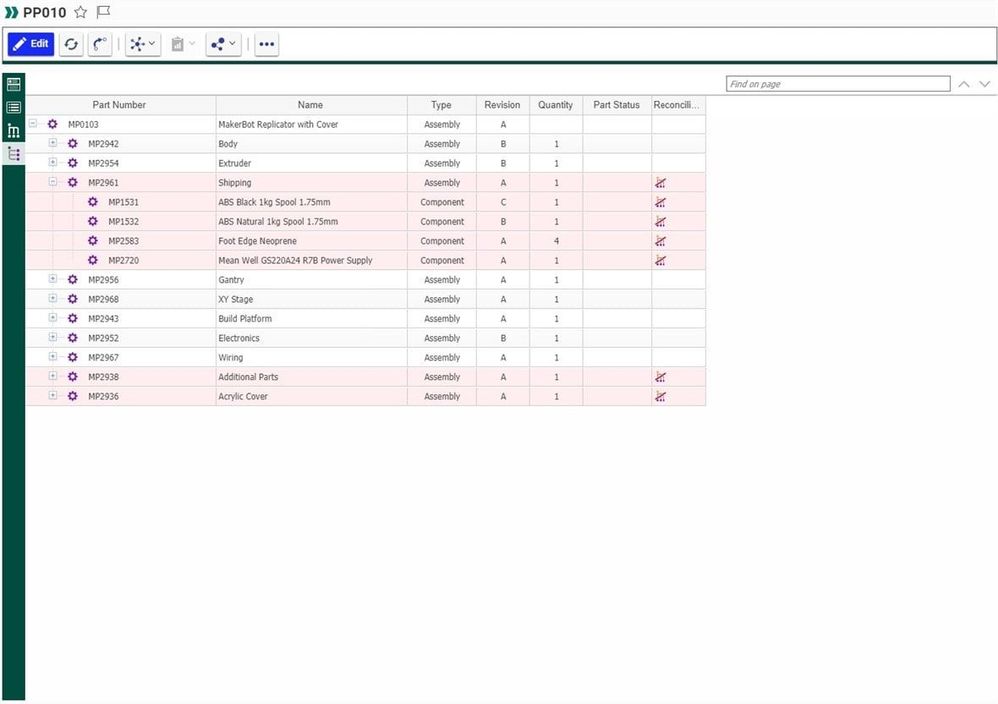Select the top form view sidebar icon
Image resolution: width=998 pixels, height=704 pixels.
pos(13,84)
